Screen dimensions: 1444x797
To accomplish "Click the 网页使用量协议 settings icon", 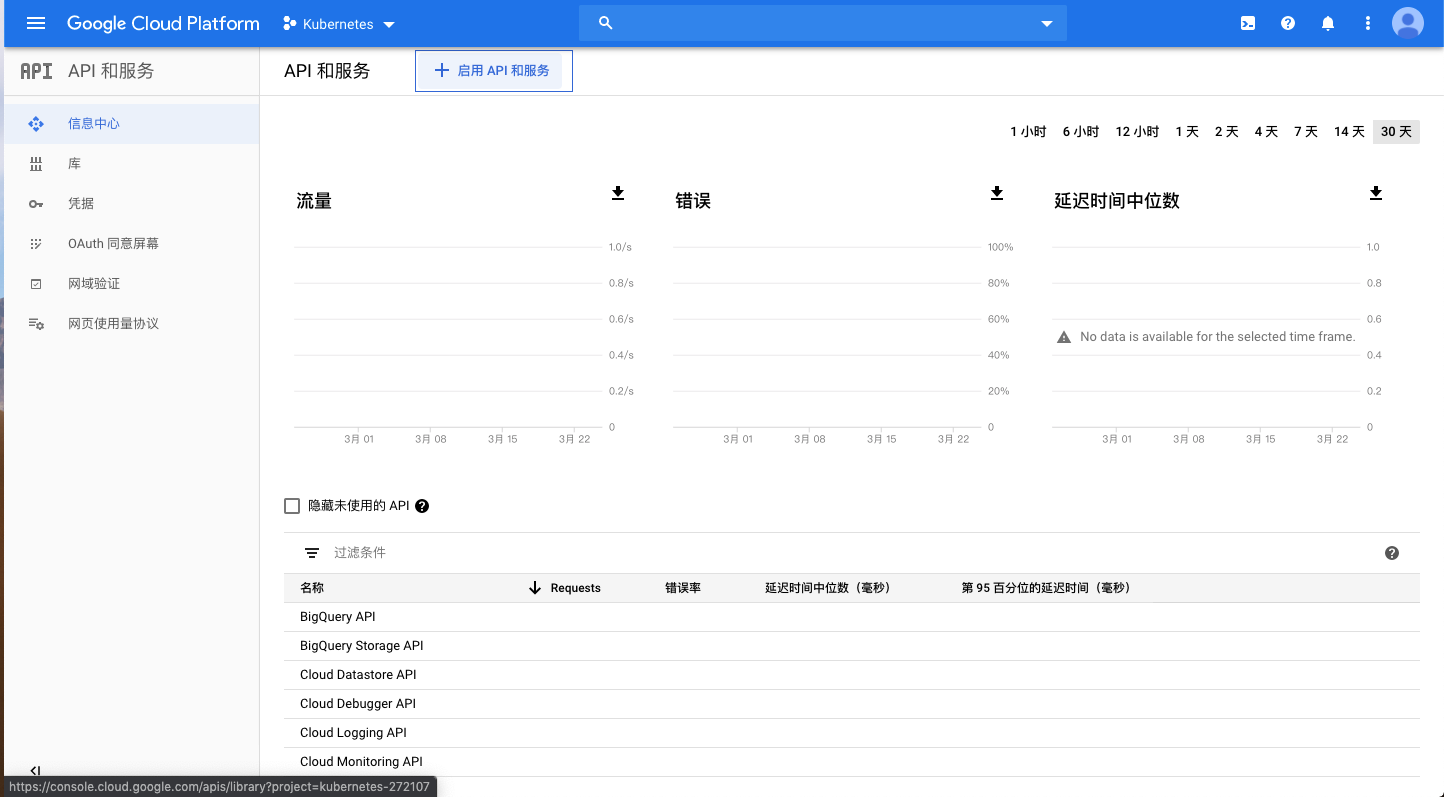I will [x=36, y=324].
